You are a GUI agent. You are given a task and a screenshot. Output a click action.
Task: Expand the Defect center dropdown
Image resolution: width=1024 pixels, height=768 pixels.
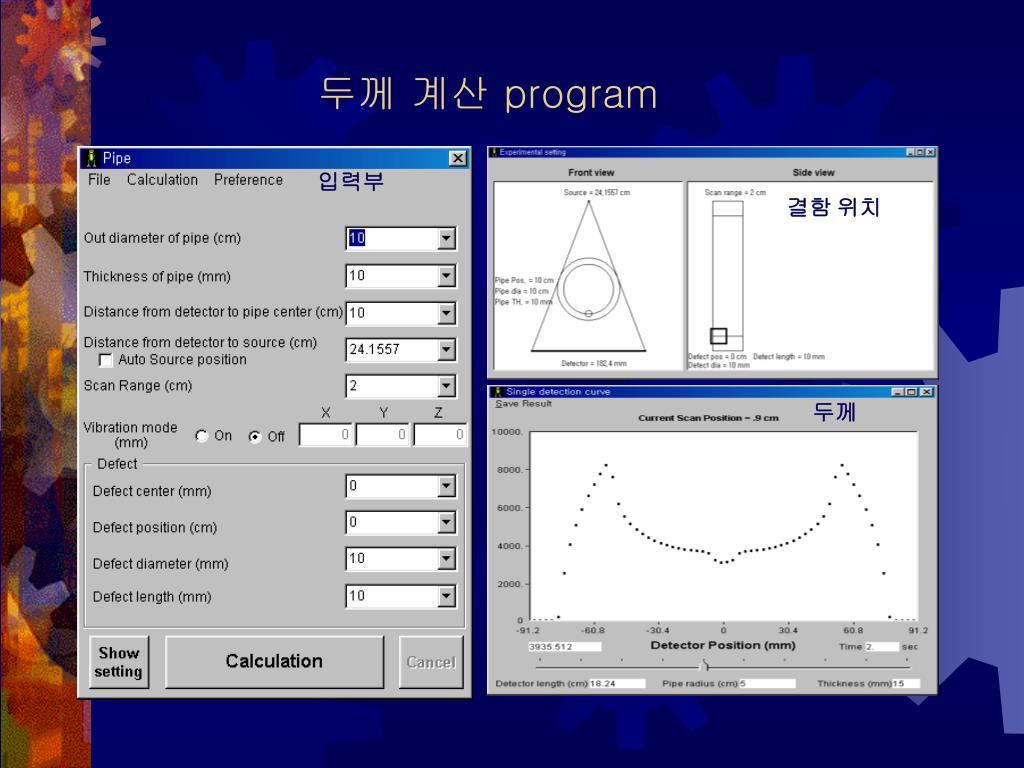pos(446,486)
